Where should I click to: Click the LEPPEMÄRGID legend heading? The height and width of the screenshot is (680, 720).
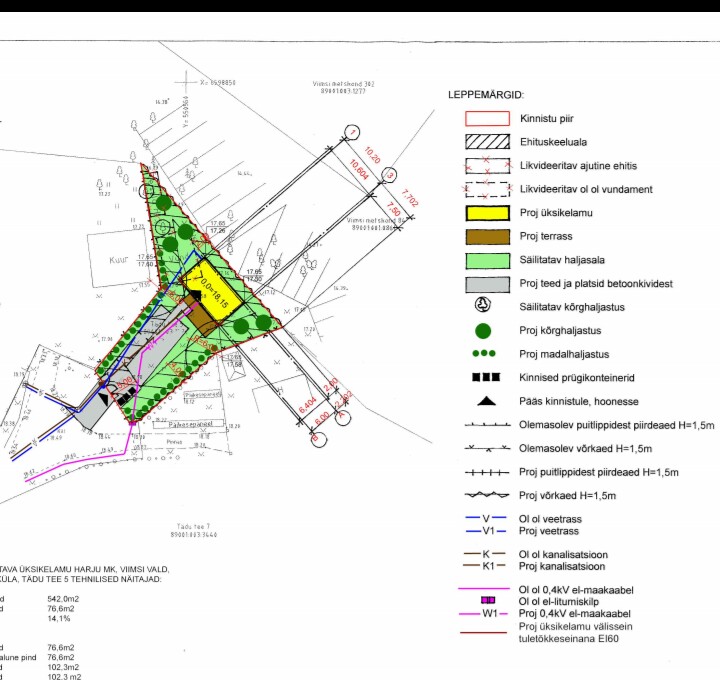[x=490, y=94]
